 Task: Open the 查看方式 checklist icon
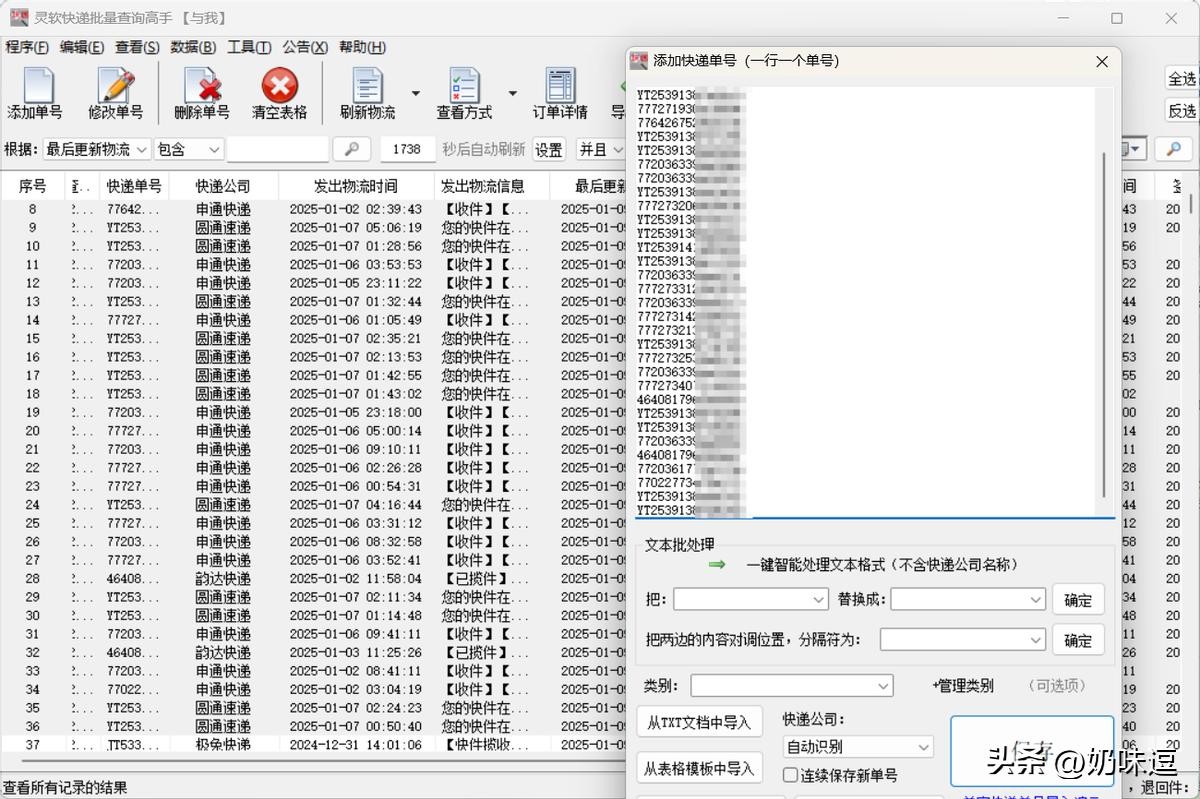coord(464,87)
